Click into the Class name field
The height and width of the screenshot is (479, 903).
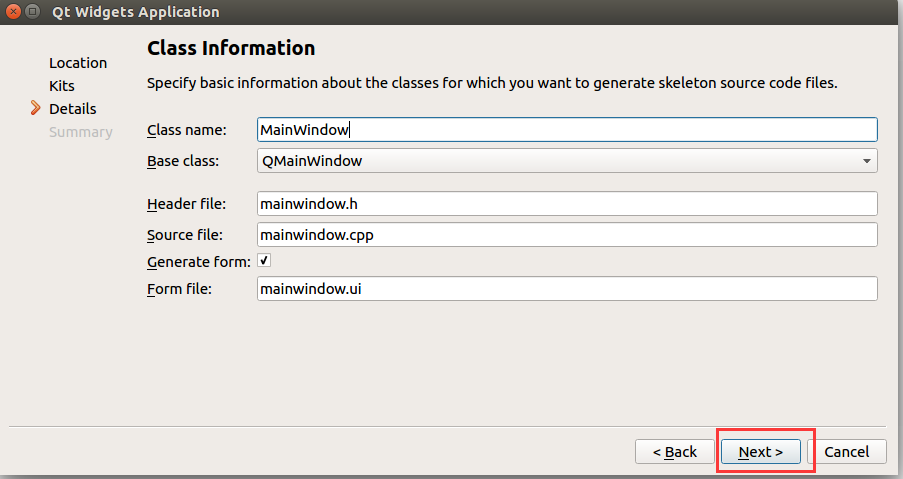pyautogui.click(x=566, y=130)
